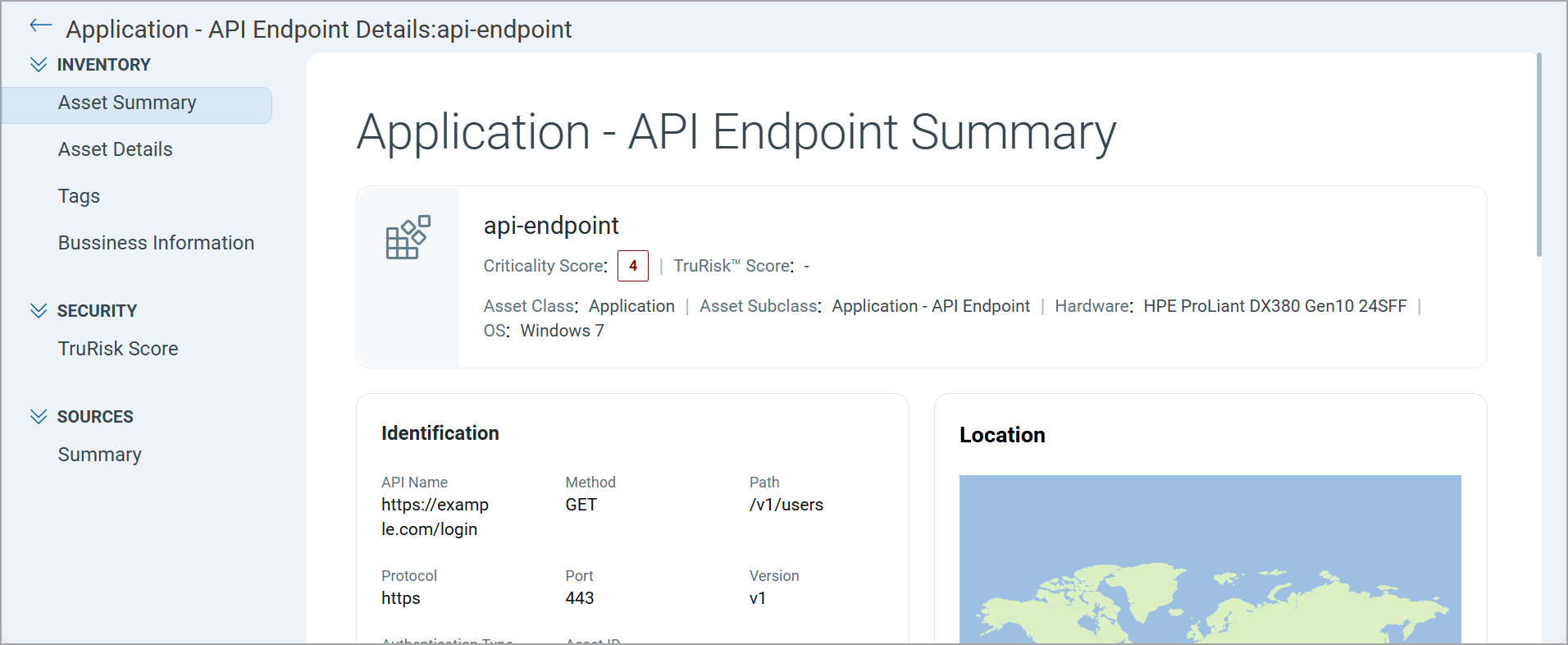Viewport: 1568px width, 645px height.
Task: Click the Location card heading
Action: tap(1002, 435)
